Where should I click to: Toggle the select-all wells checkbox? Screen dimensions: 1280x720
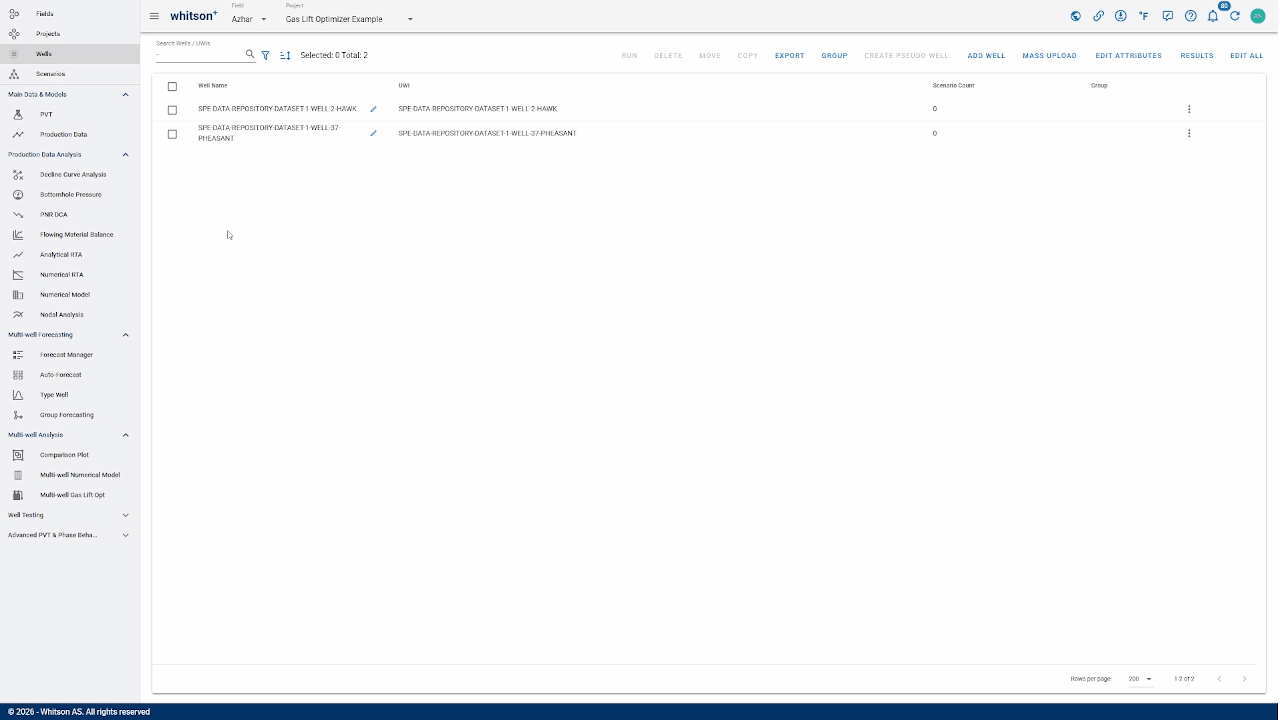pyautogui.click(x=172, y=86)
